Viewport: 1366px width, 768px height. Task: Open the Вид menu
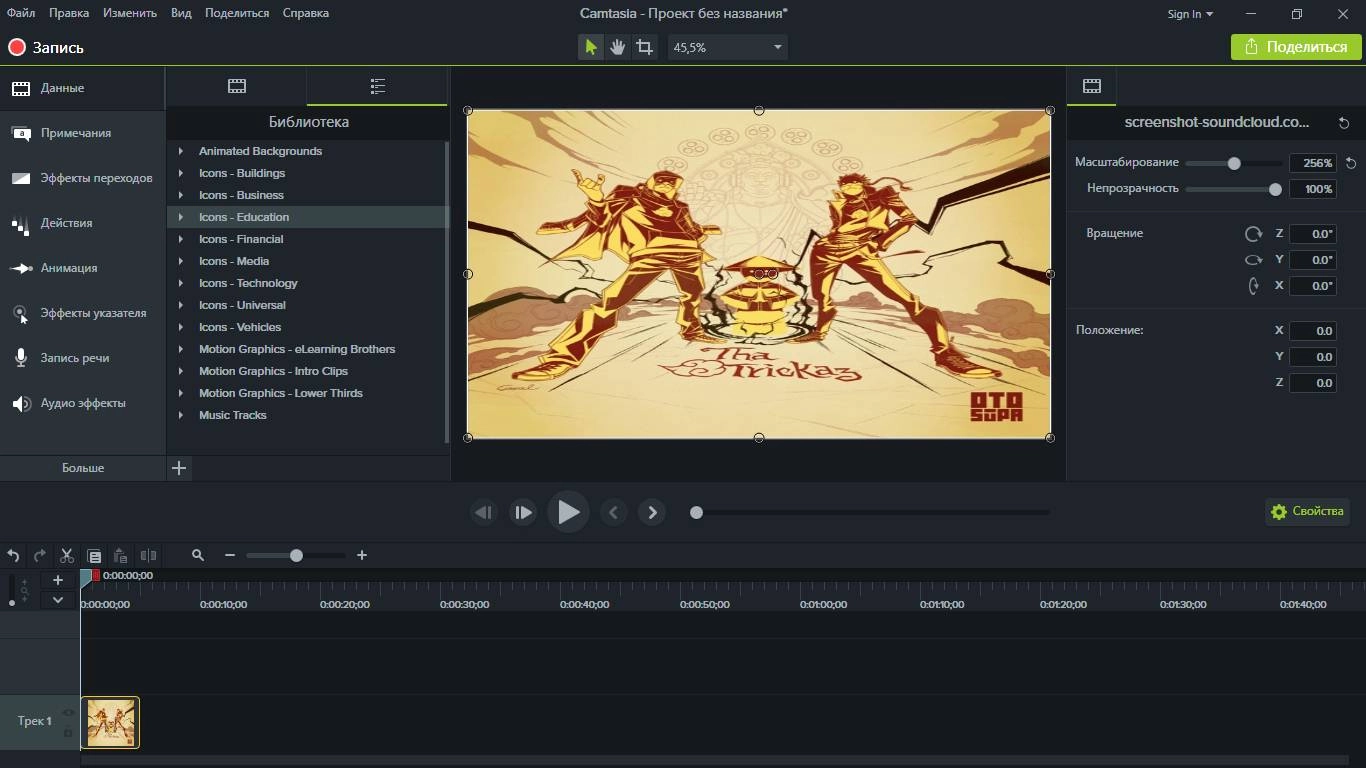click(181, 13)
